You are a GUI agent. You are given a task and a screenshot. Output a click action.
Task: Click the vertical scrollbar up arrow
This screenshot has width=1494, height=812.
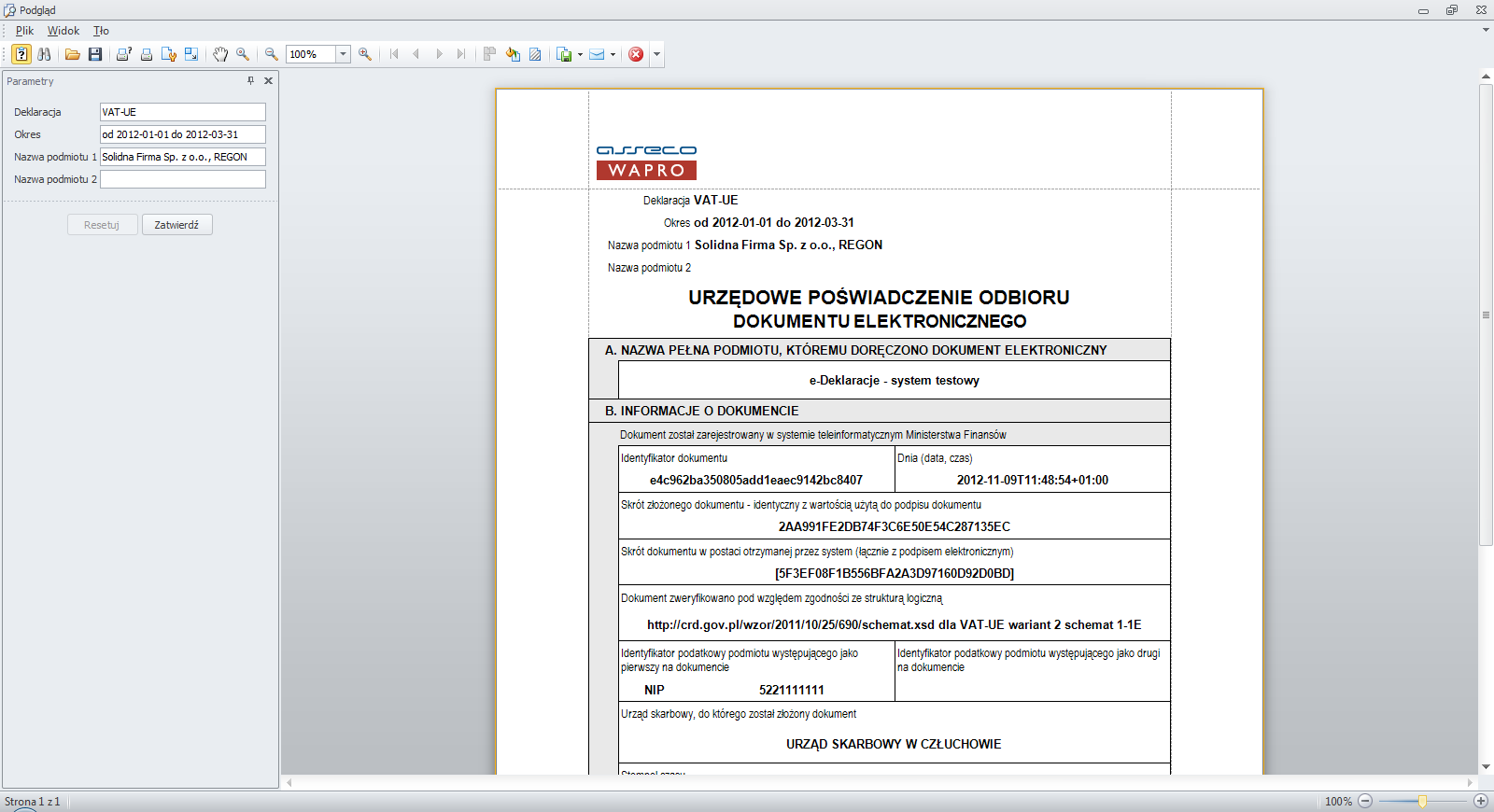pos(1486,76)
